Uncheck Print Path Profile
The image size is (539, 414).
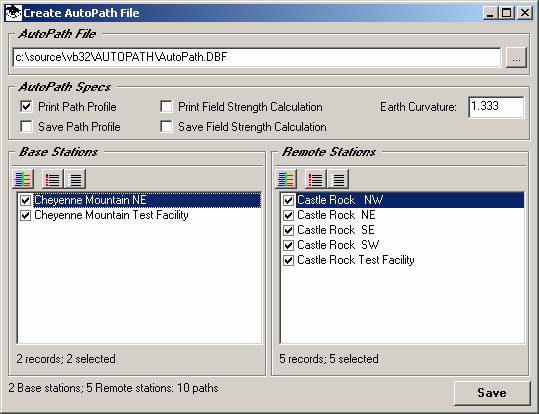click(26, 107)
